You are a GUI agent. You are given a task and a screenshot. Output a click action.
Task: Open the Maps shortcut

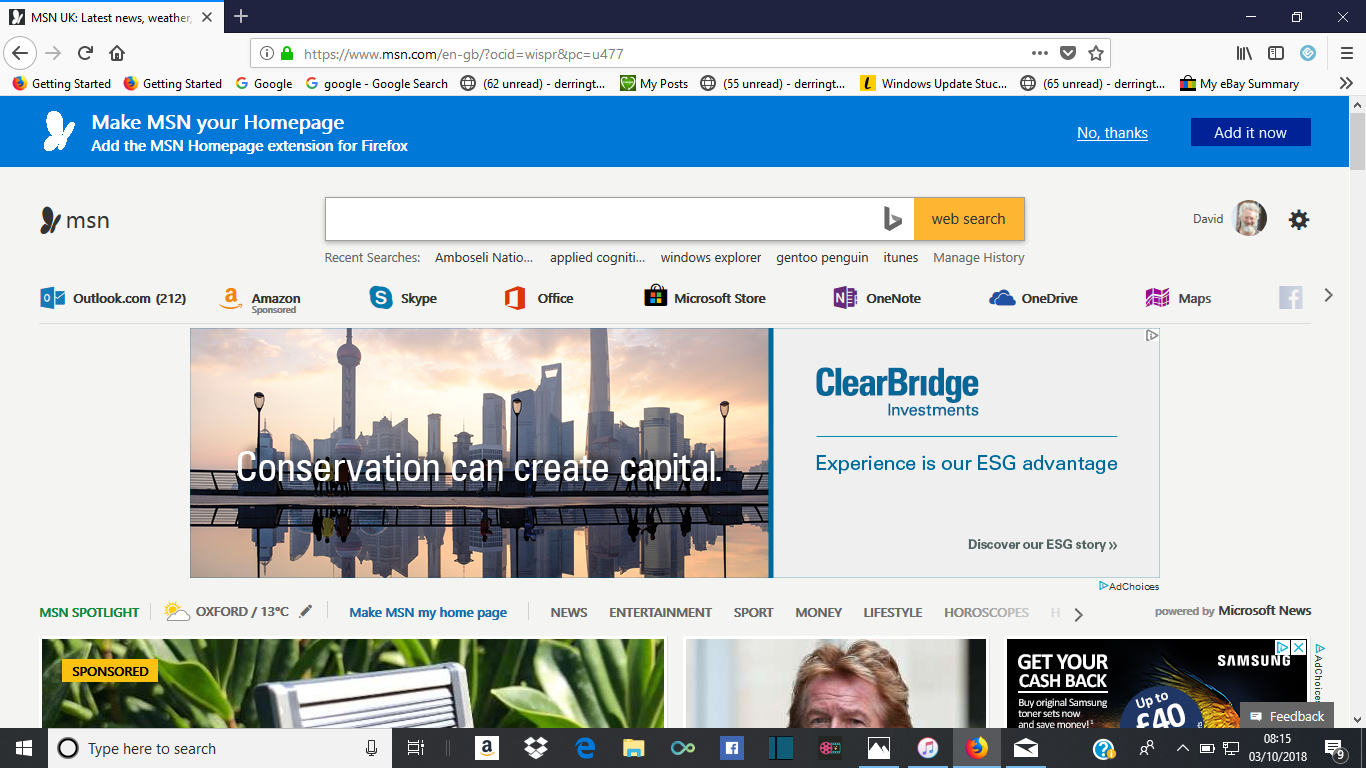click(x=1178, y=298)
